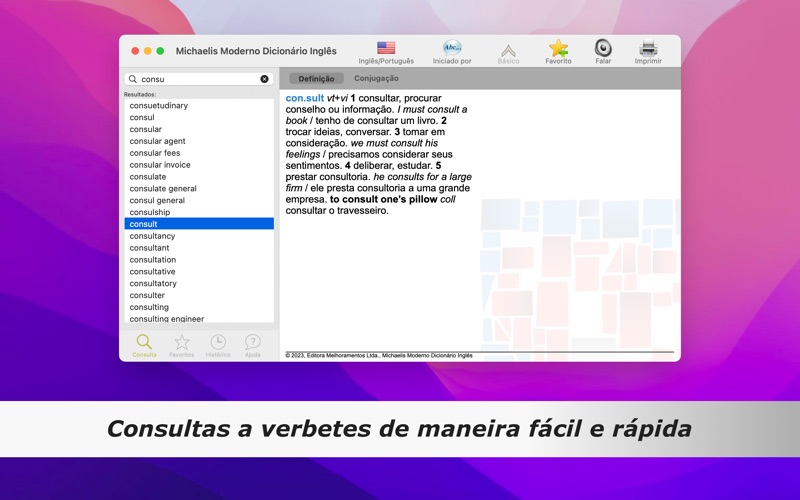The width and height of the screenshot is (800, 500).
Task: Click the magnifier icon in search field
Action: click(133, 79)
